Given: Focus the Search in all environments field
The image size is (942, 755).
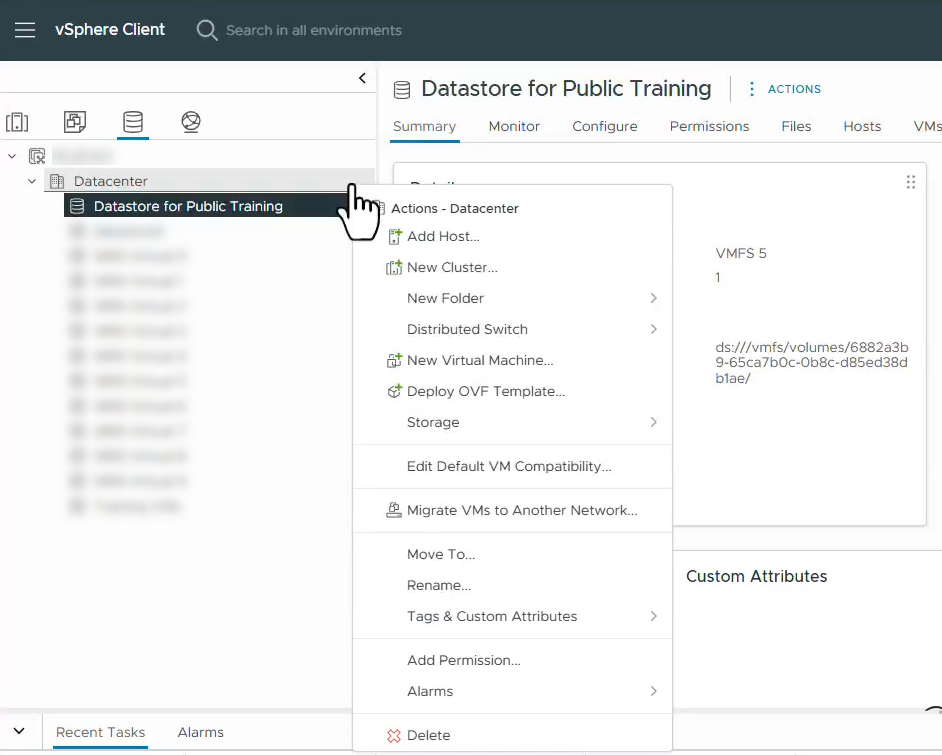Looking at the screenshot, I should 314,30.
